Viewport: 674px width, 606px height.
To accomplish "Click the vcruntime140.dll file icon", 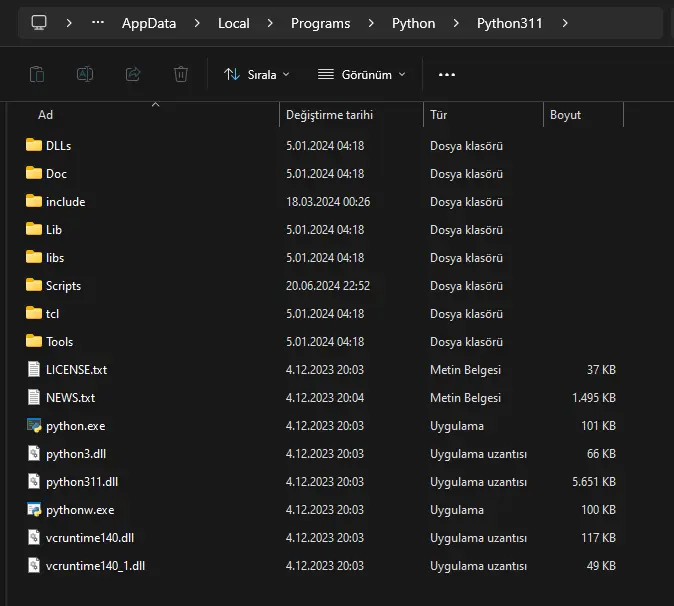I will point(34,537).
